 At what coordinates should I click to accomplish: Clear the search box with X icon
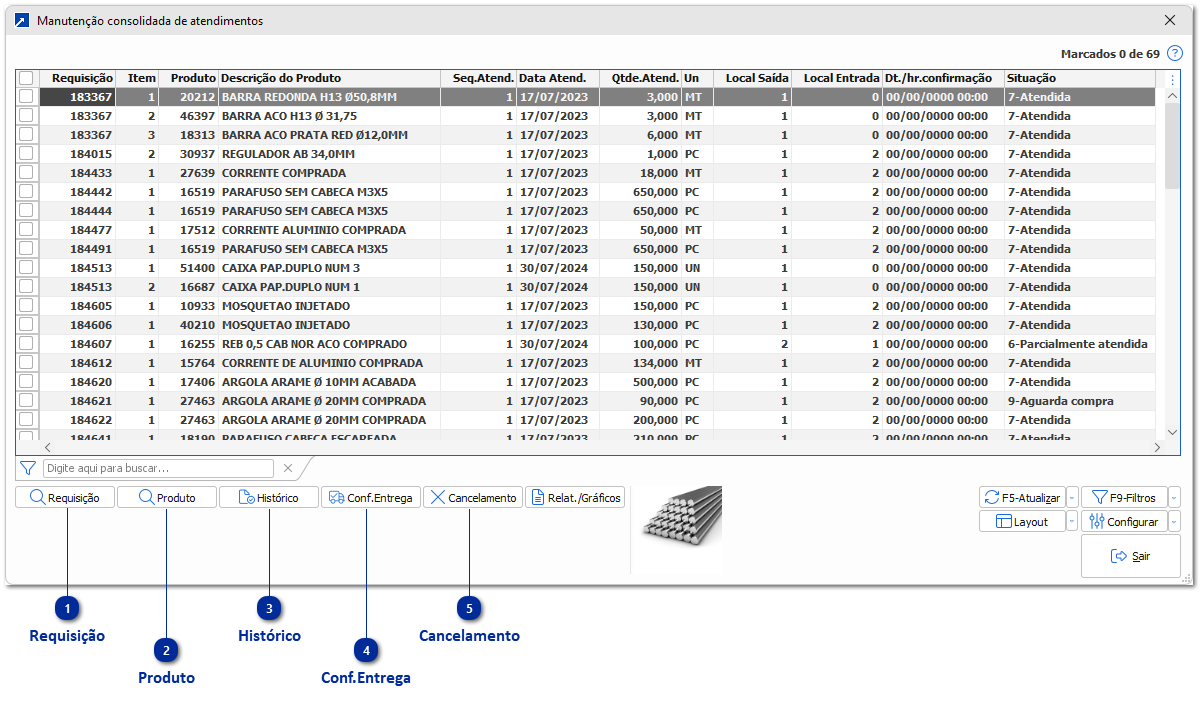pos(288,468)
